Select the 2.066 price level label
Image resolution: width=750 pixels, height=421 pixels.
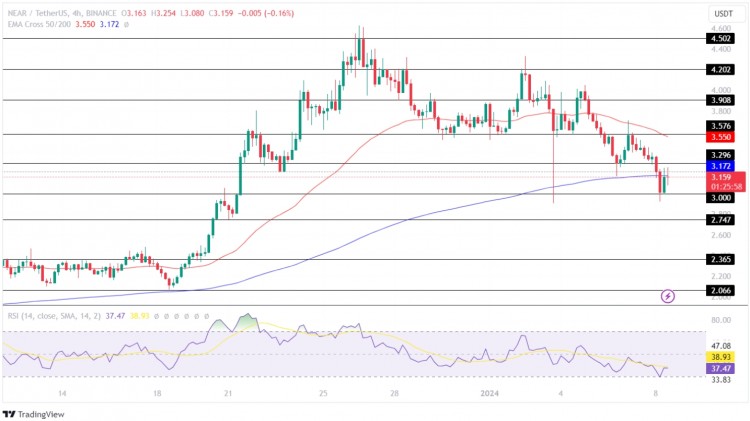coord(721,290)
